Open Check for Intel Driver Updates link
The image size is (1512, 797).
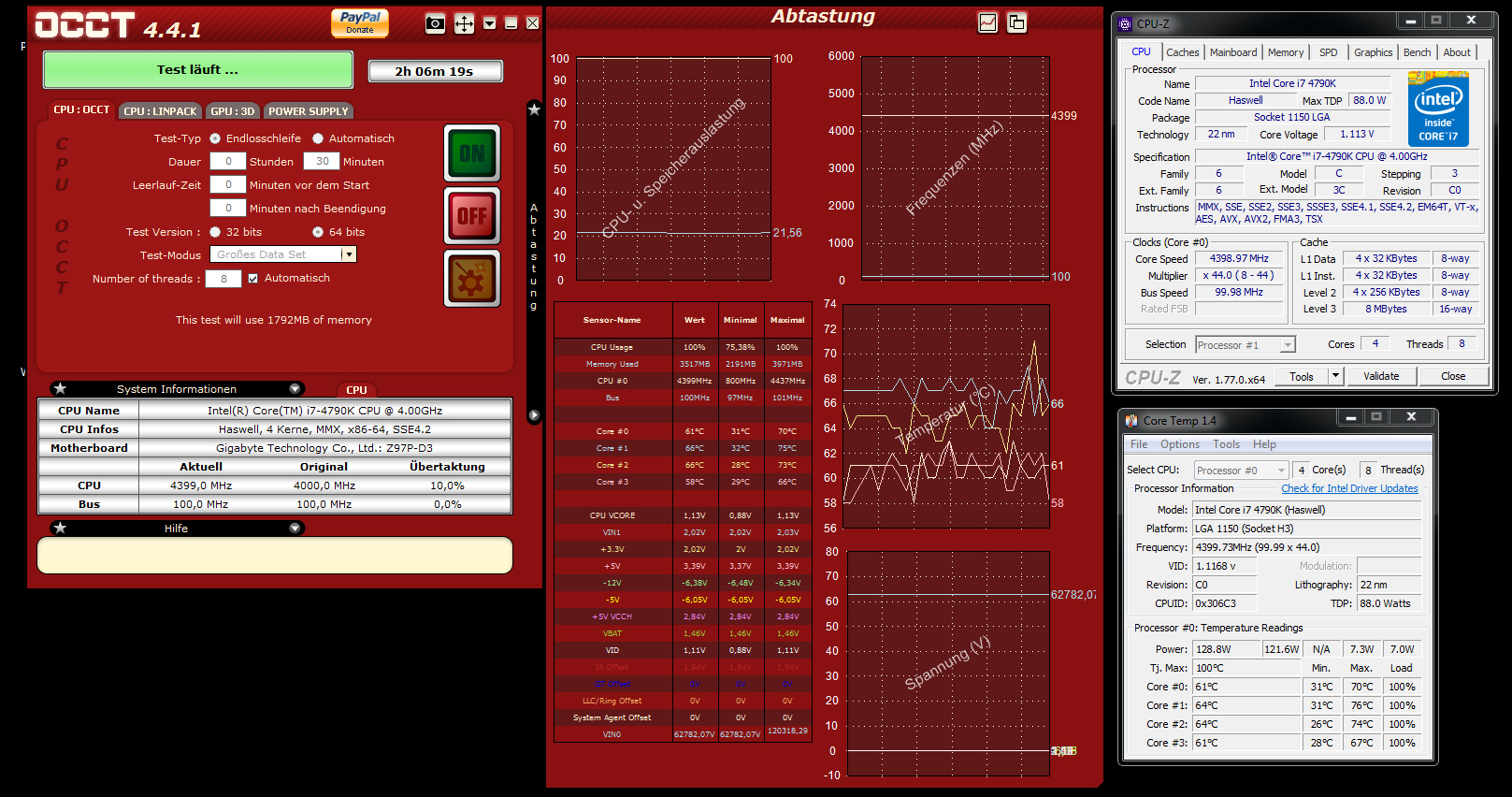(1349, 488)
